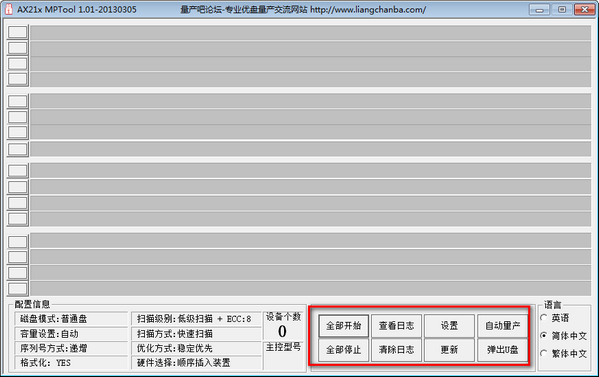599x377 pixels.
Task: Click the 扫描级别:低级扫描 + ECC:8 field
Action: 196,319
